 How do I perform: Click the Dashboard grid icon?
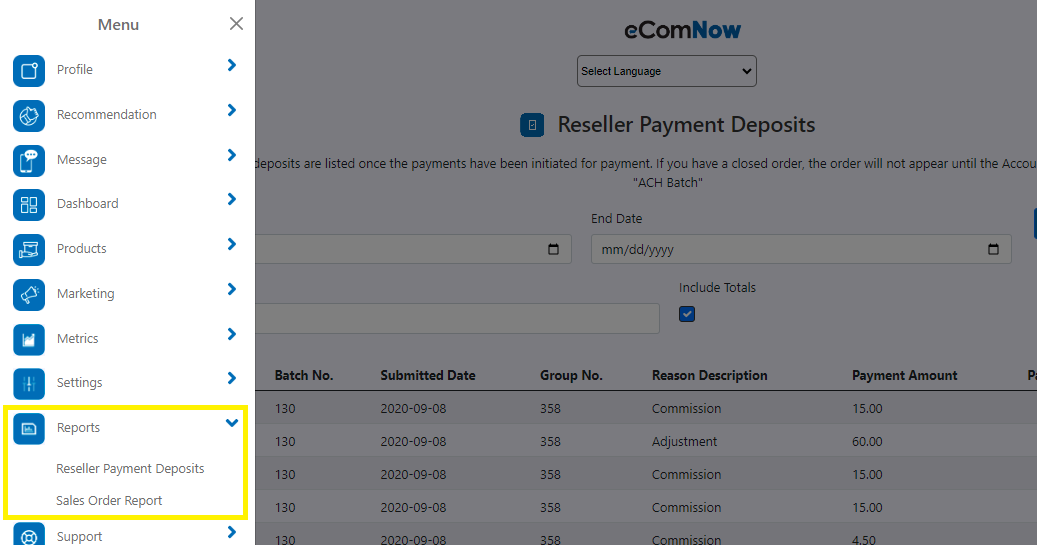point(29,204)
